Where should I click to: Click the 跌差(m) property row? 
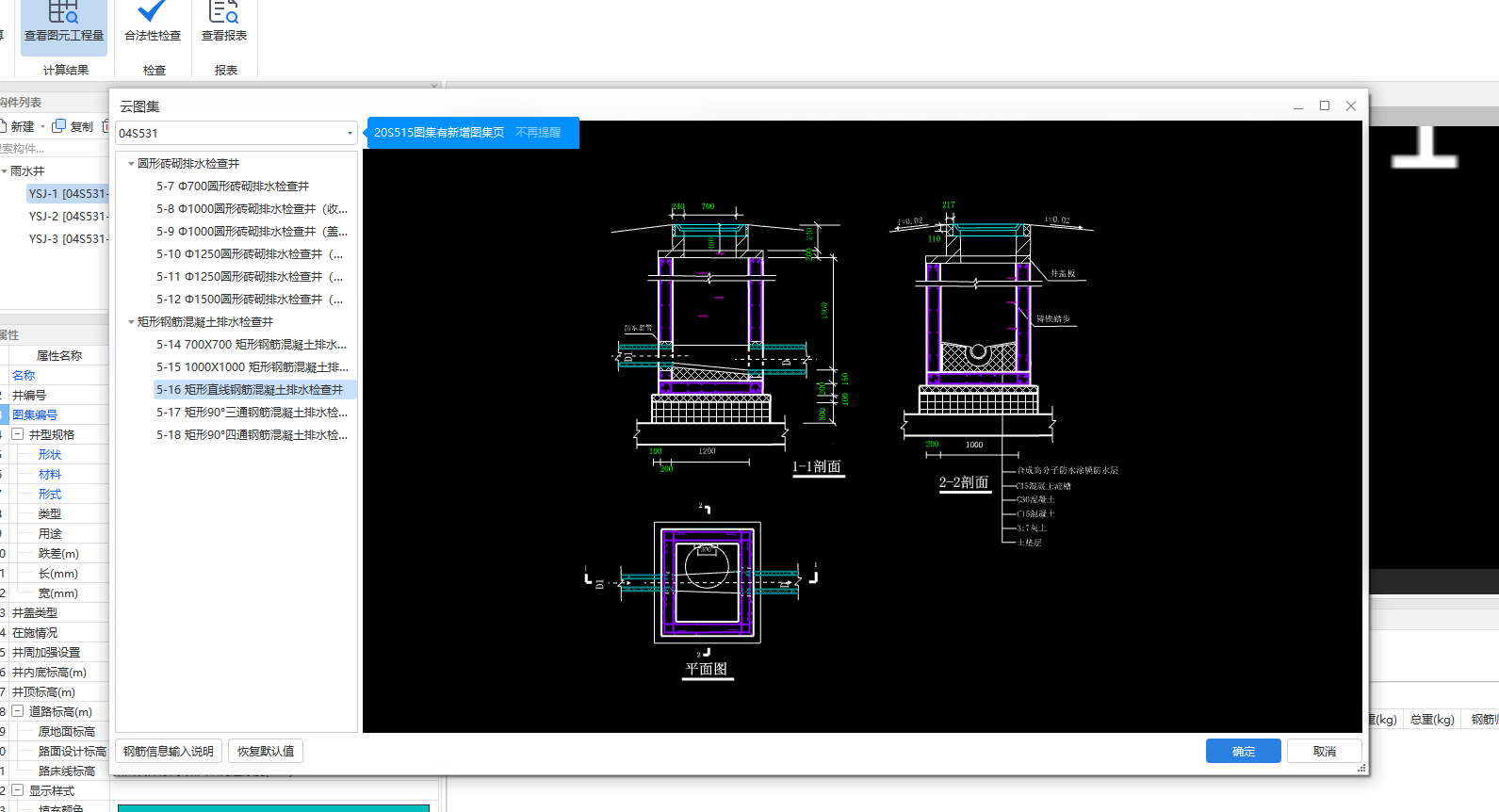pos(57,553)
